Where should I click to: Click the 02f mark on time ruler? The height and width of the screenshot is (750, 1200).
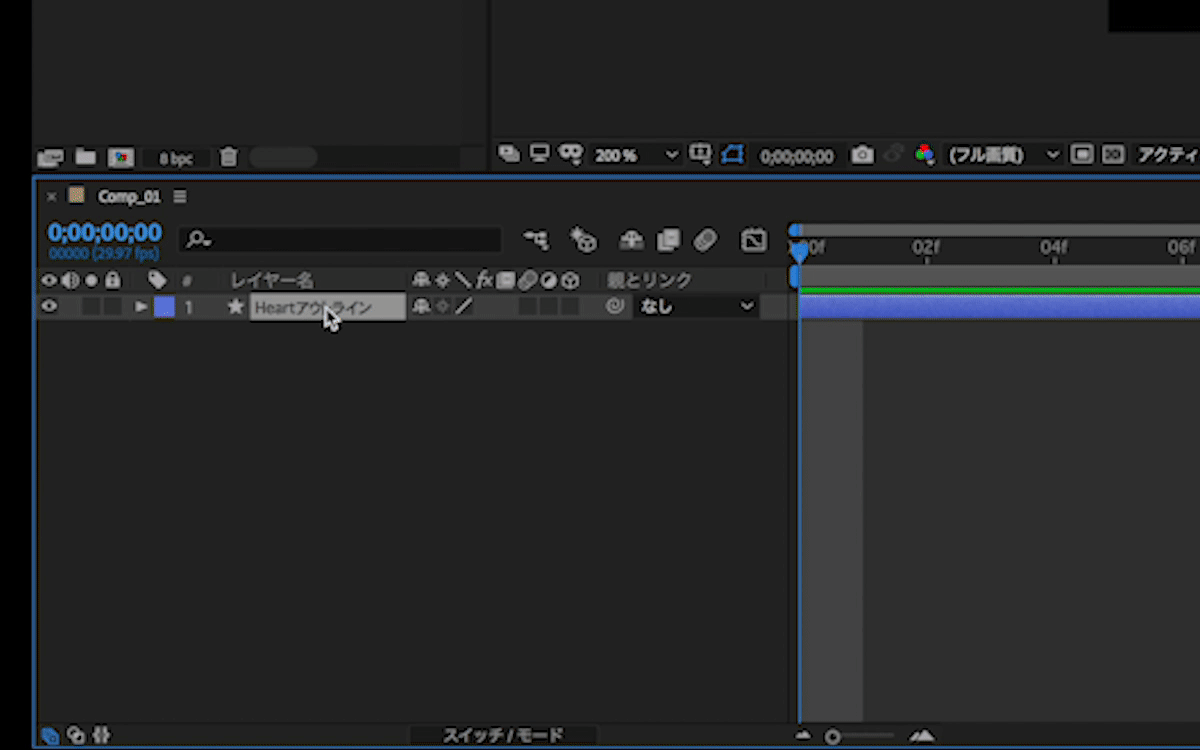pos(925,247)
